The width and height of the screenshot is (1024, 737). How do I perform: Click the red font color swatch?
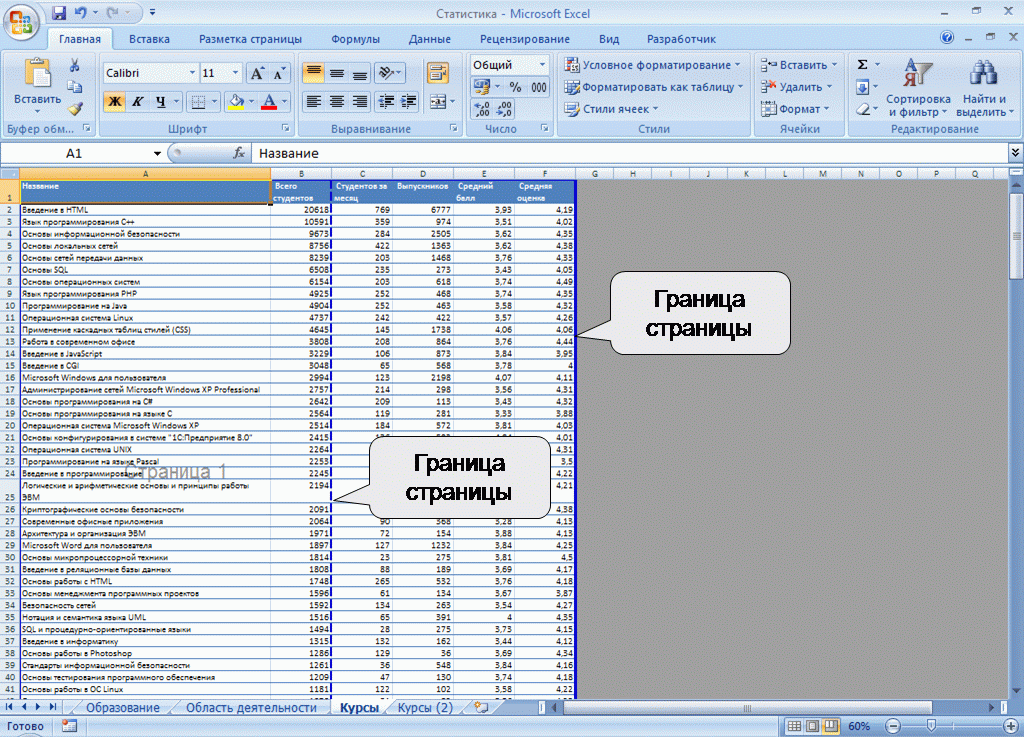pyautogui.click(x=268, y=102)
